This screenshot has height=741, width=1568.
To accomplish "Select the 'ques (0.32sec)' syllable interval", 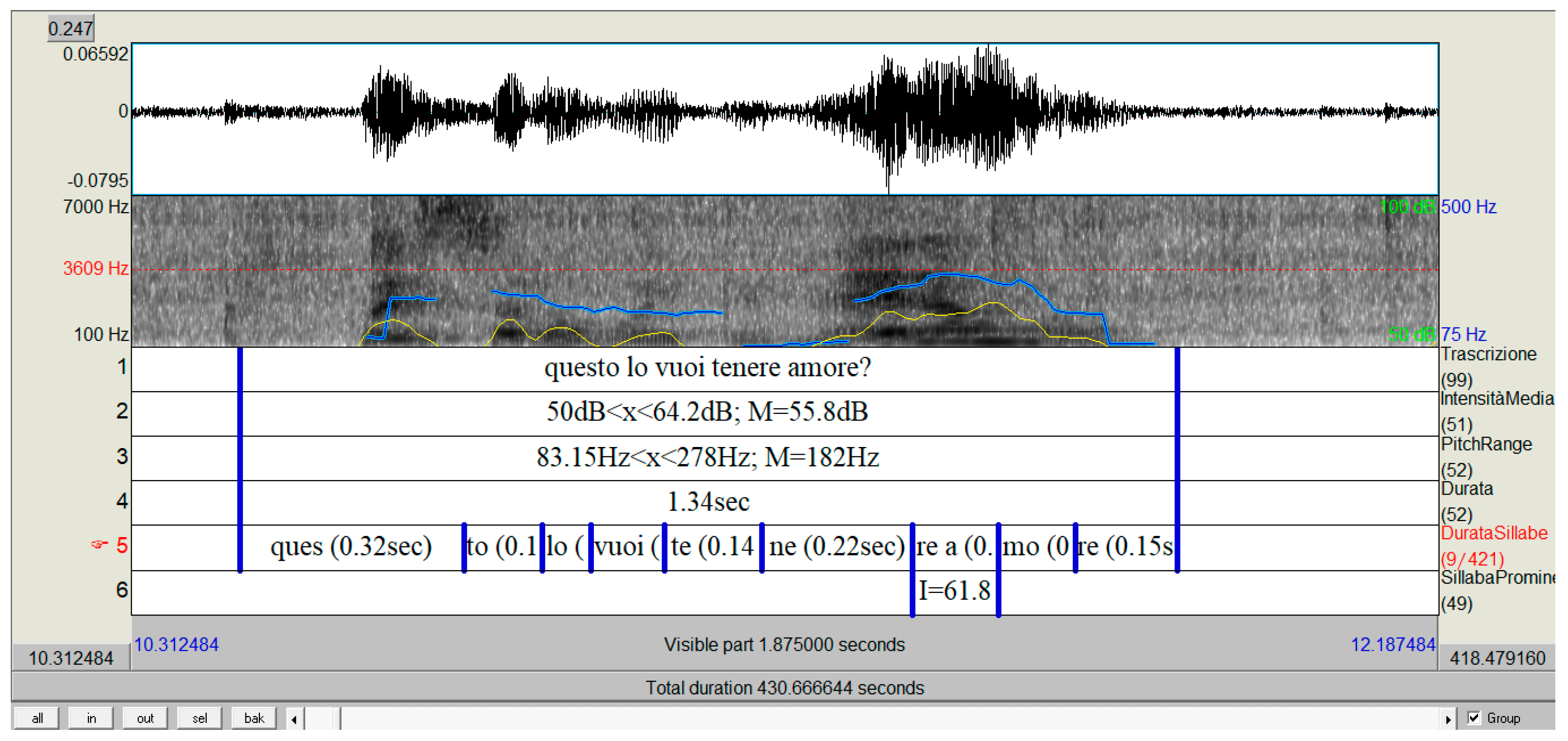I will [x=351, y=546].
